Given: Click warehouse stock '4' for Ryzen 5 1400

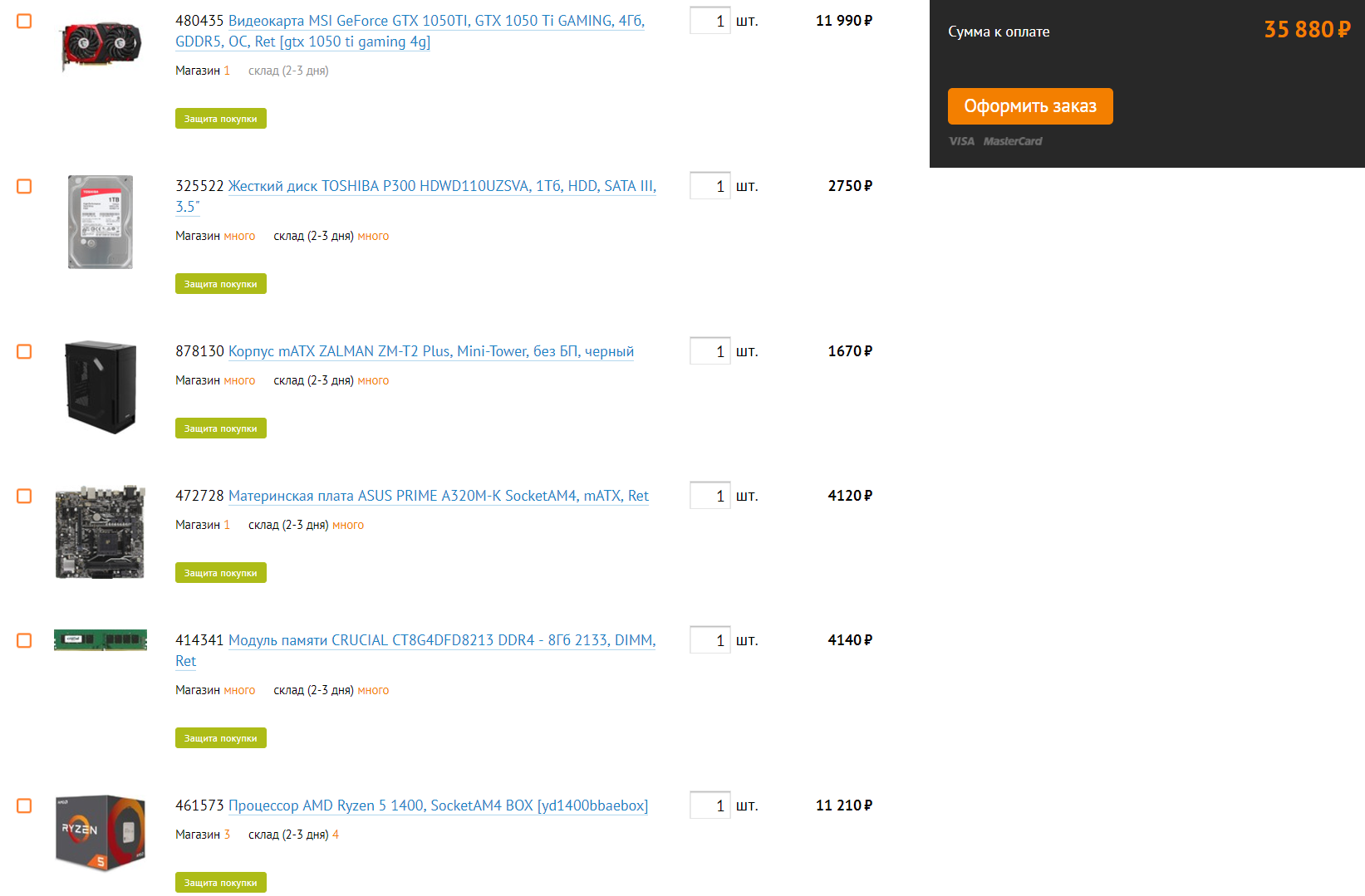Looking at the screenshot, I should click(336, 835).
